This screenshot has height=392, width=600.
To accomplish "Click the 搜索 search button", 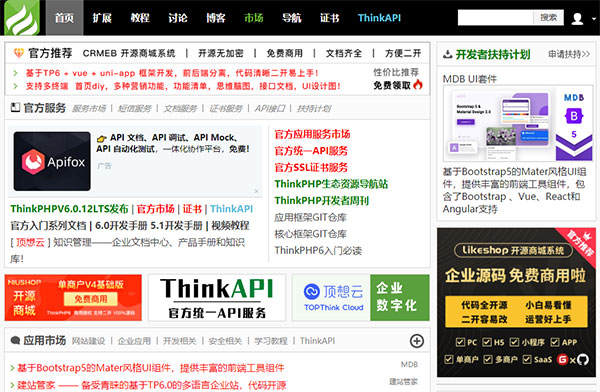I will click(549, 18).
